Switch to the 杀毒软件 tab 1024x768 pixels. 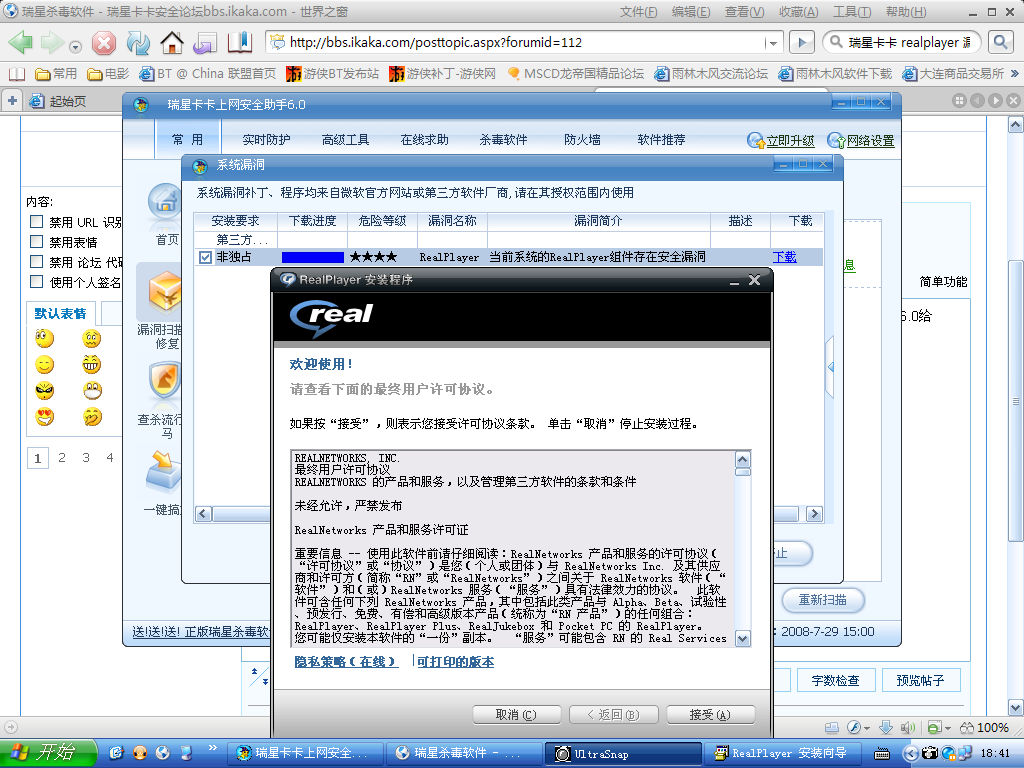(503, 140)
